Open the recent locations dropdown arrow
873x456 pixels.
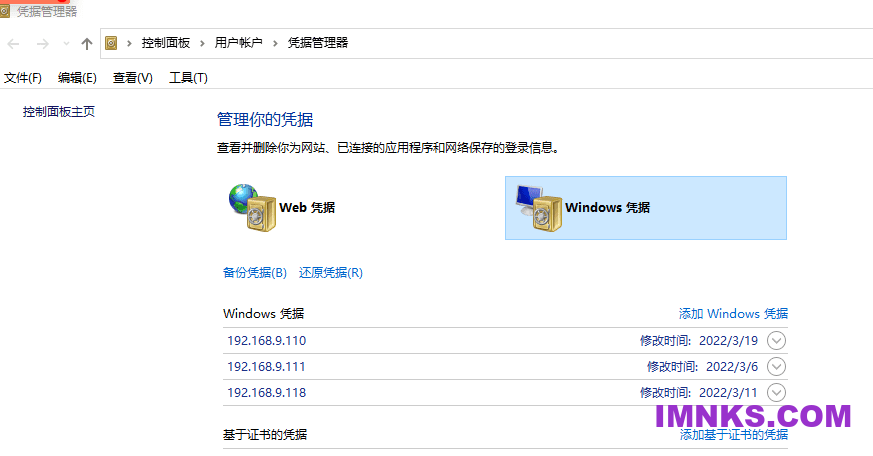pyautogui.click(x=66, y=43)
